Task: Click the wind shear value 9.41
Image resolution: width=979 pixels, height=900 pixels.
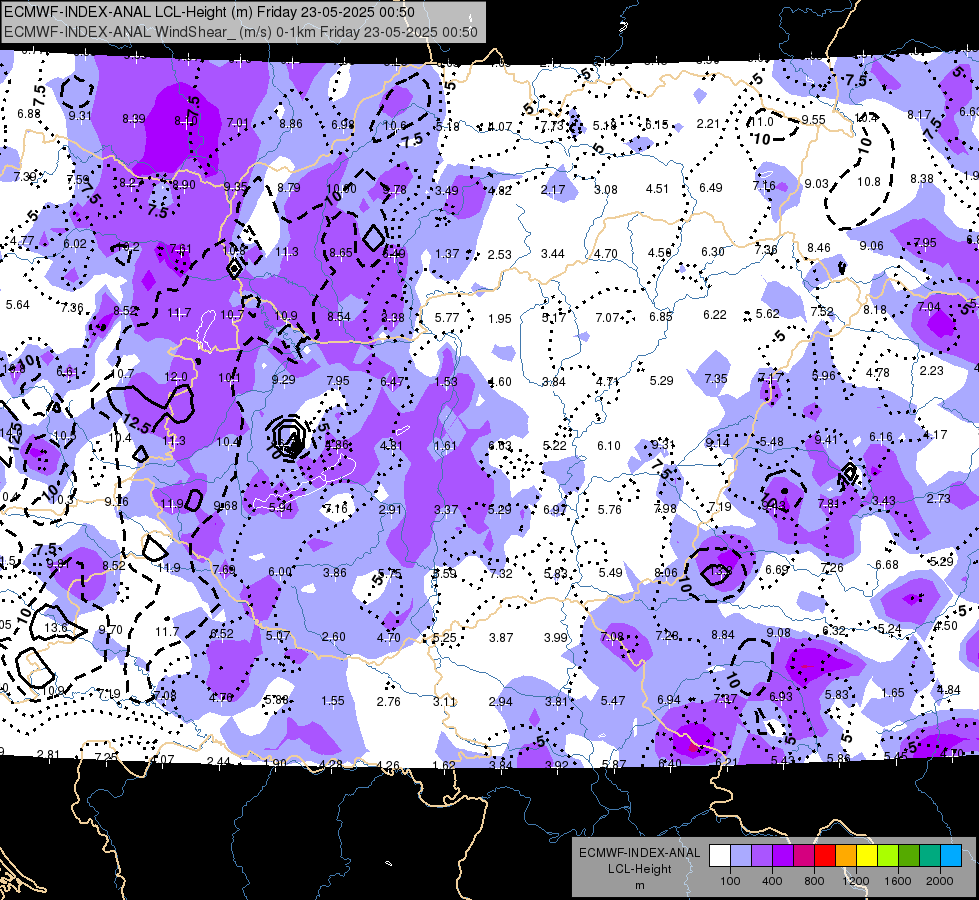Action: (826, 440)
